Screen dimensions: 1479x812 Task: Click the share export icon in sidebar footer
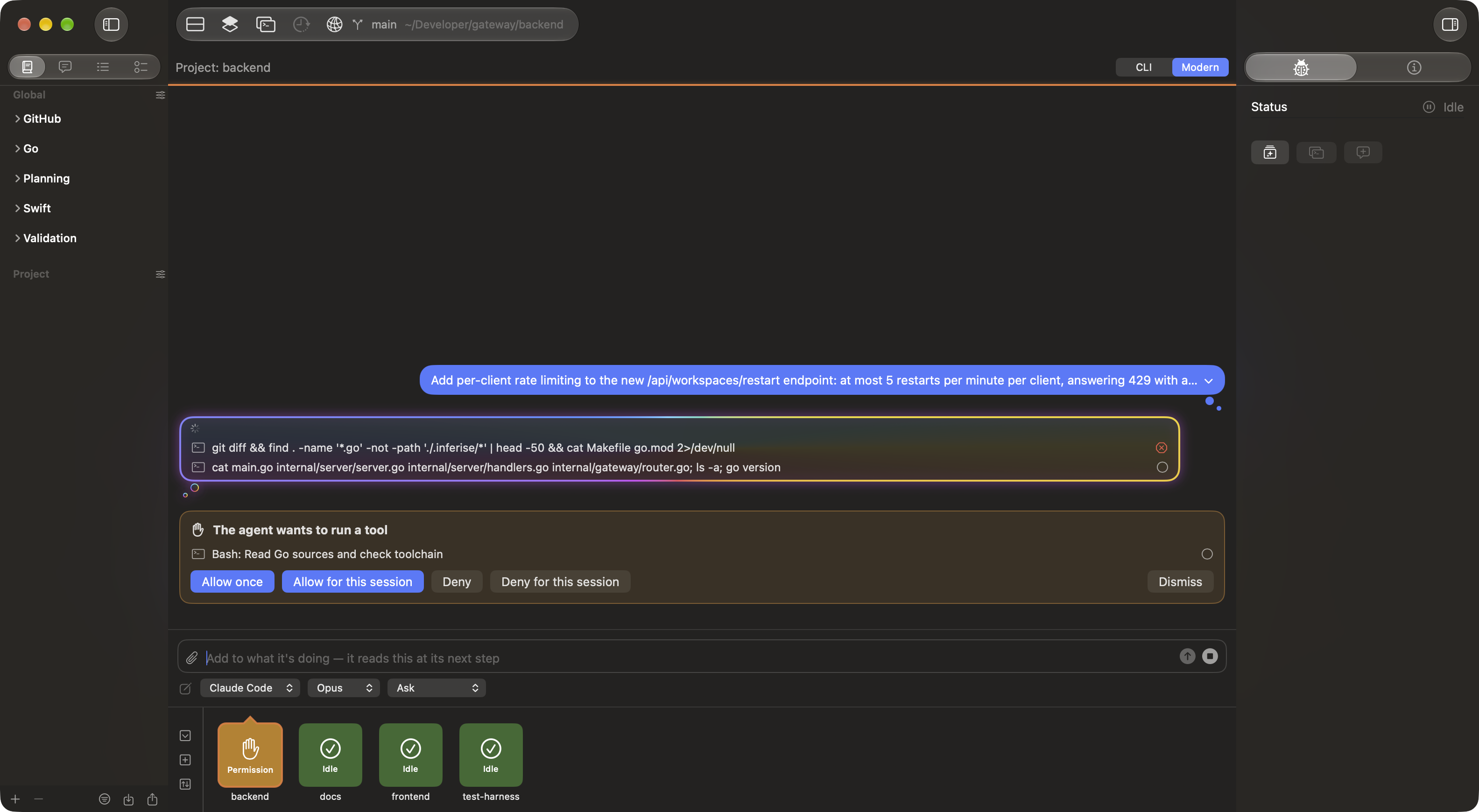tap(152, 799)
